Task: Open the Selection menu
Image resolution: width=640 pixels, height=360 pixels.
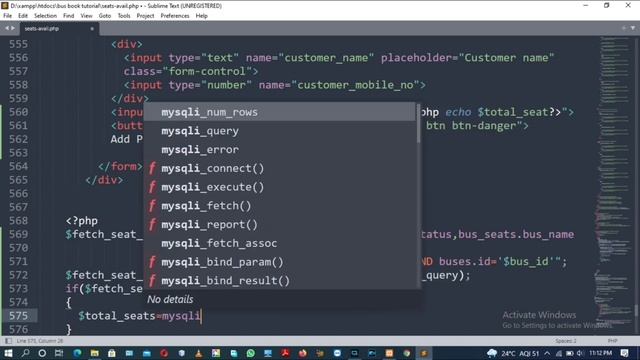Action: point(45,16)
